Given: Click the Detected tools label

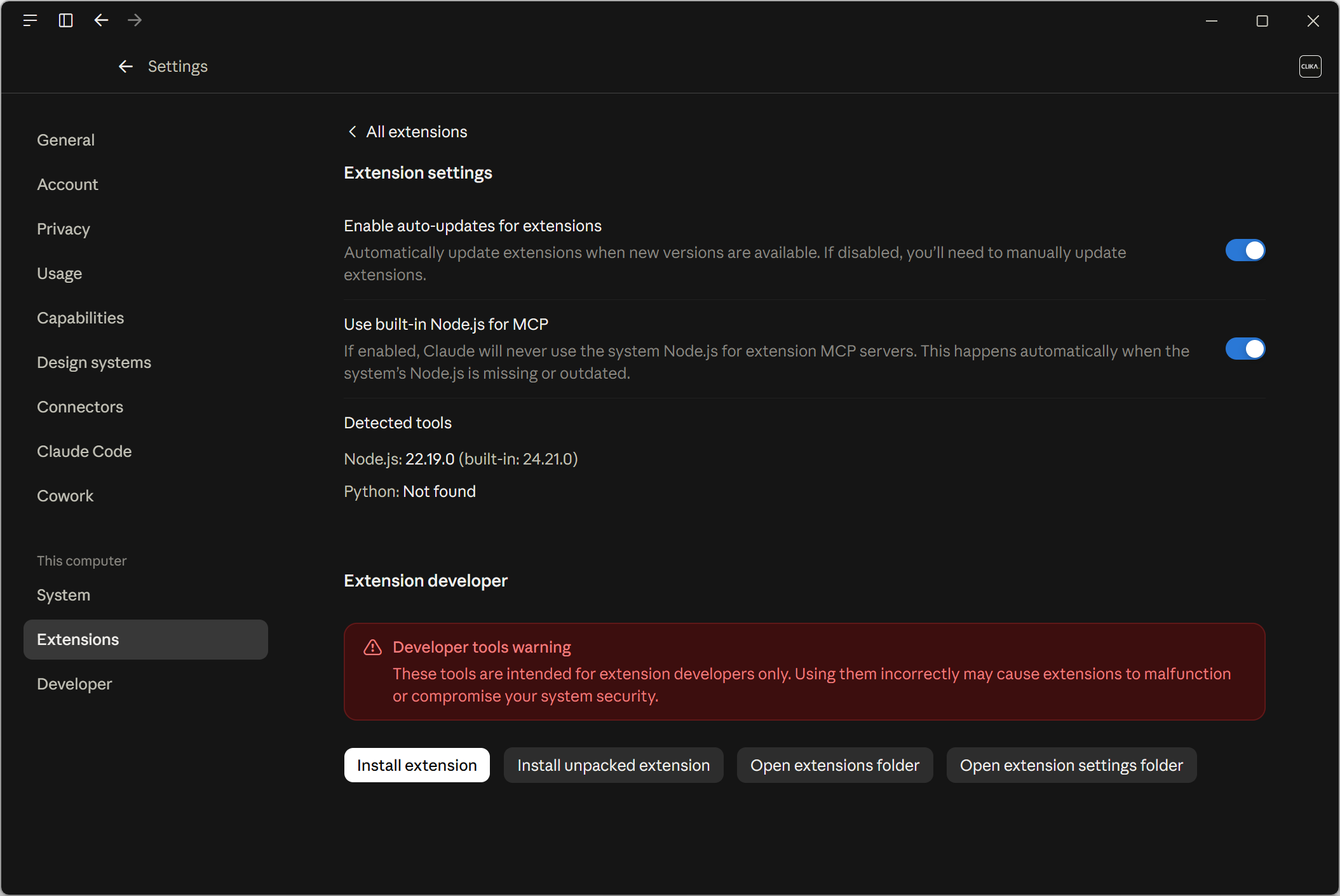Looking at the screenshot, I should pyautogui.click(x=398, y=423).
